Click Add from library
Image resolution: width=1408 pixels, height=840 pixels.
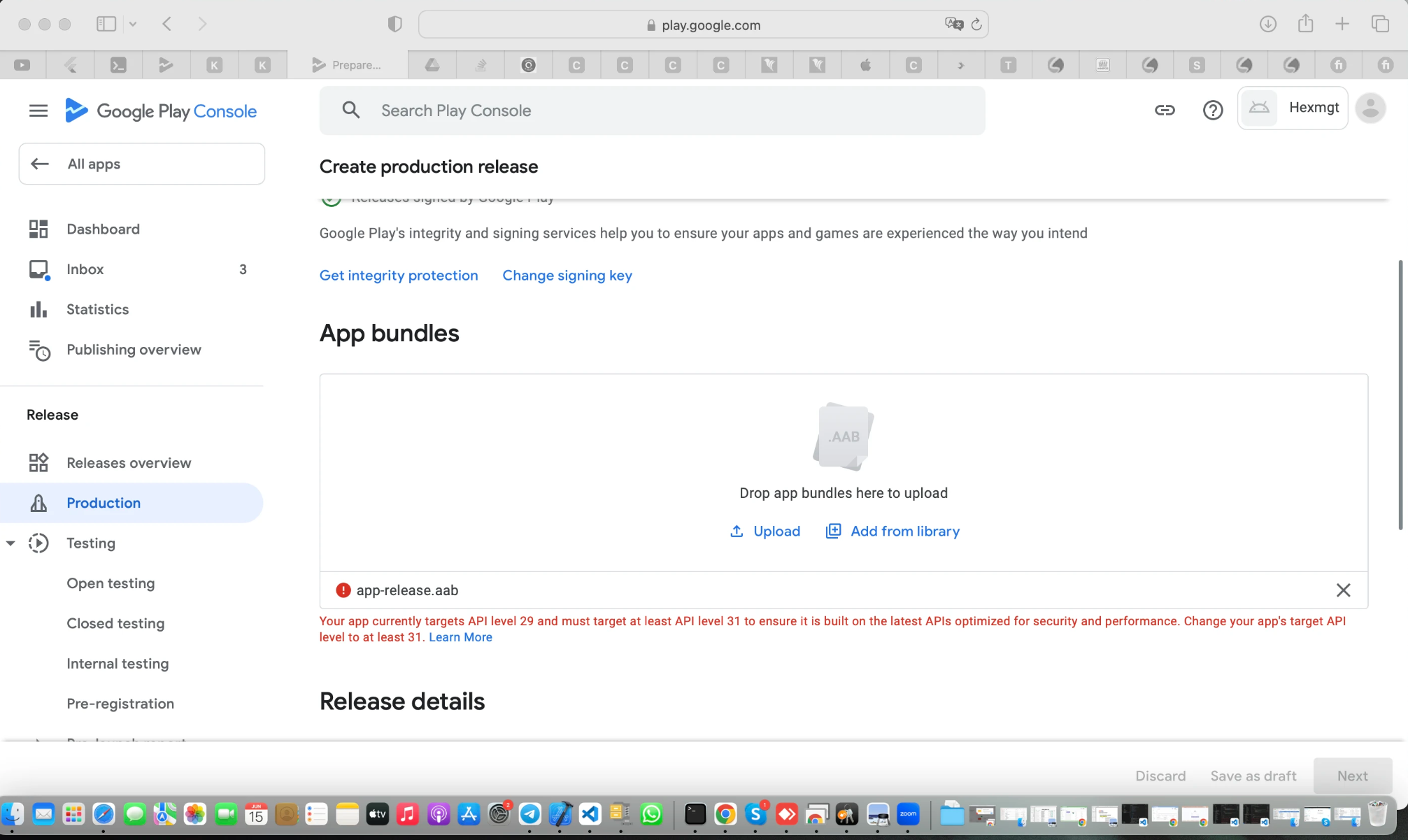point(893,532)
